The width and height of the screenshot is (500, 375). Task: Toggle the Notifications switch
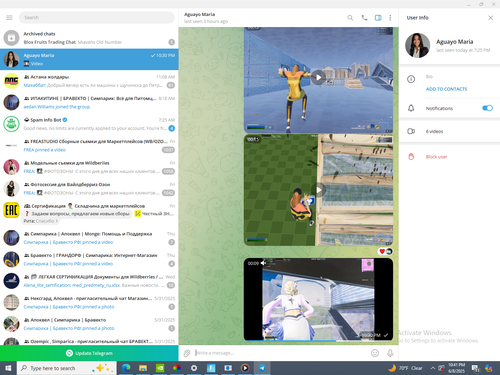tap(487, 108)
